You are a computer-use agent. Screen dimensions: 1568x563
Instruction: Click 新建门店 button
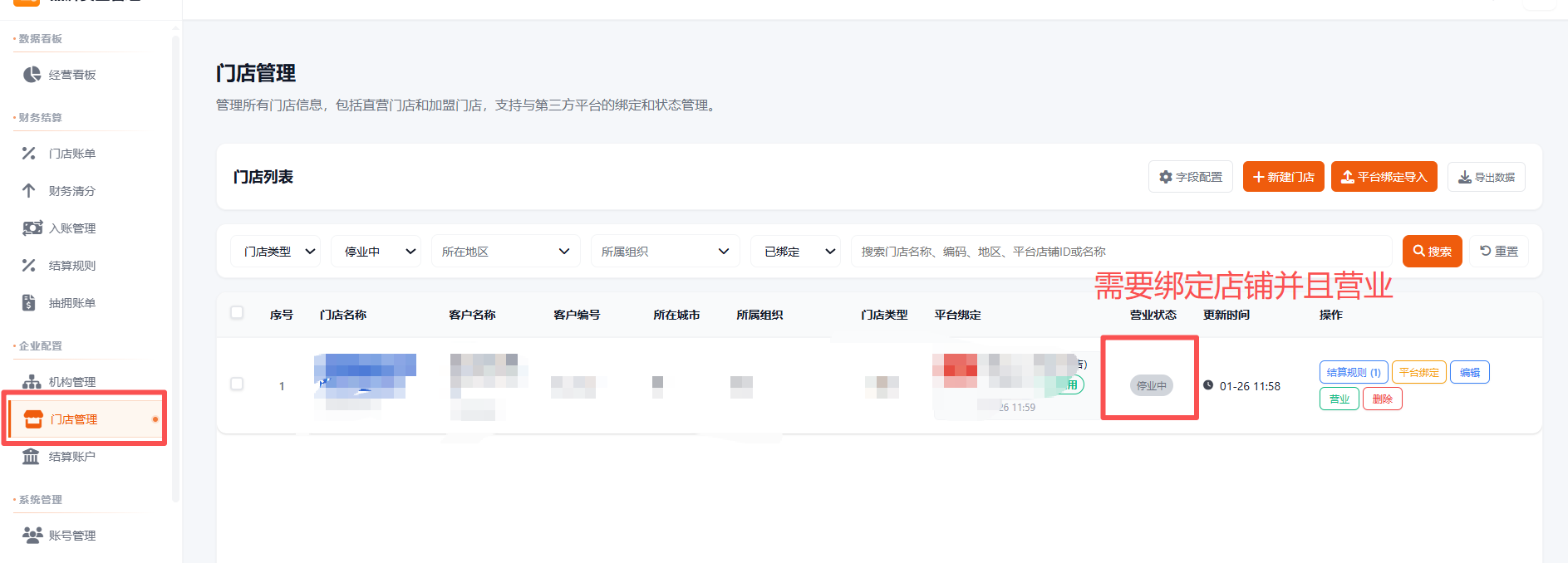click(x=1283, y=177)
